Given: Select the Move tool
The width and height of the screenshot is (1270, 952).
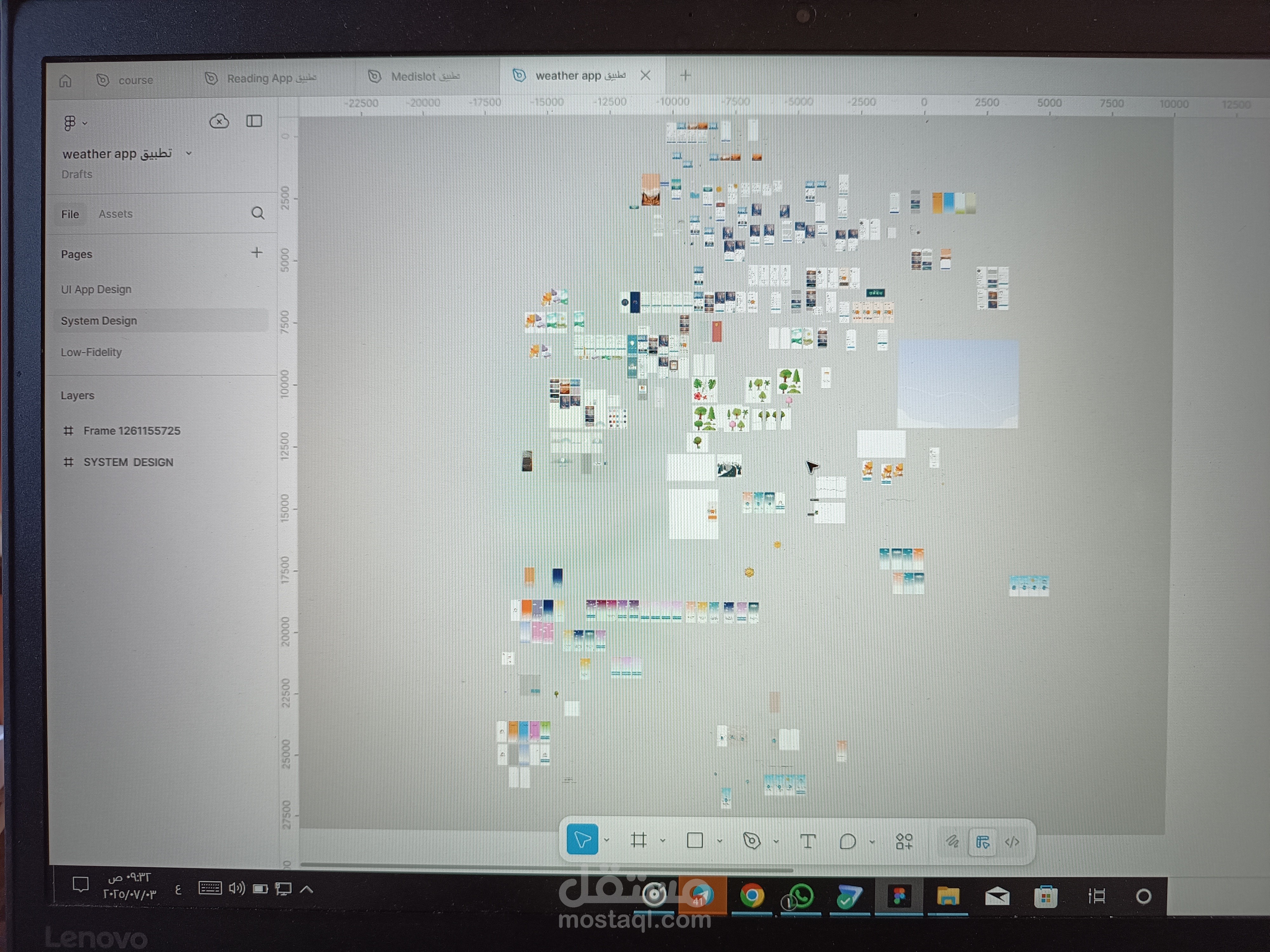Looking at the screenshot, I should [x=582, y=840].
